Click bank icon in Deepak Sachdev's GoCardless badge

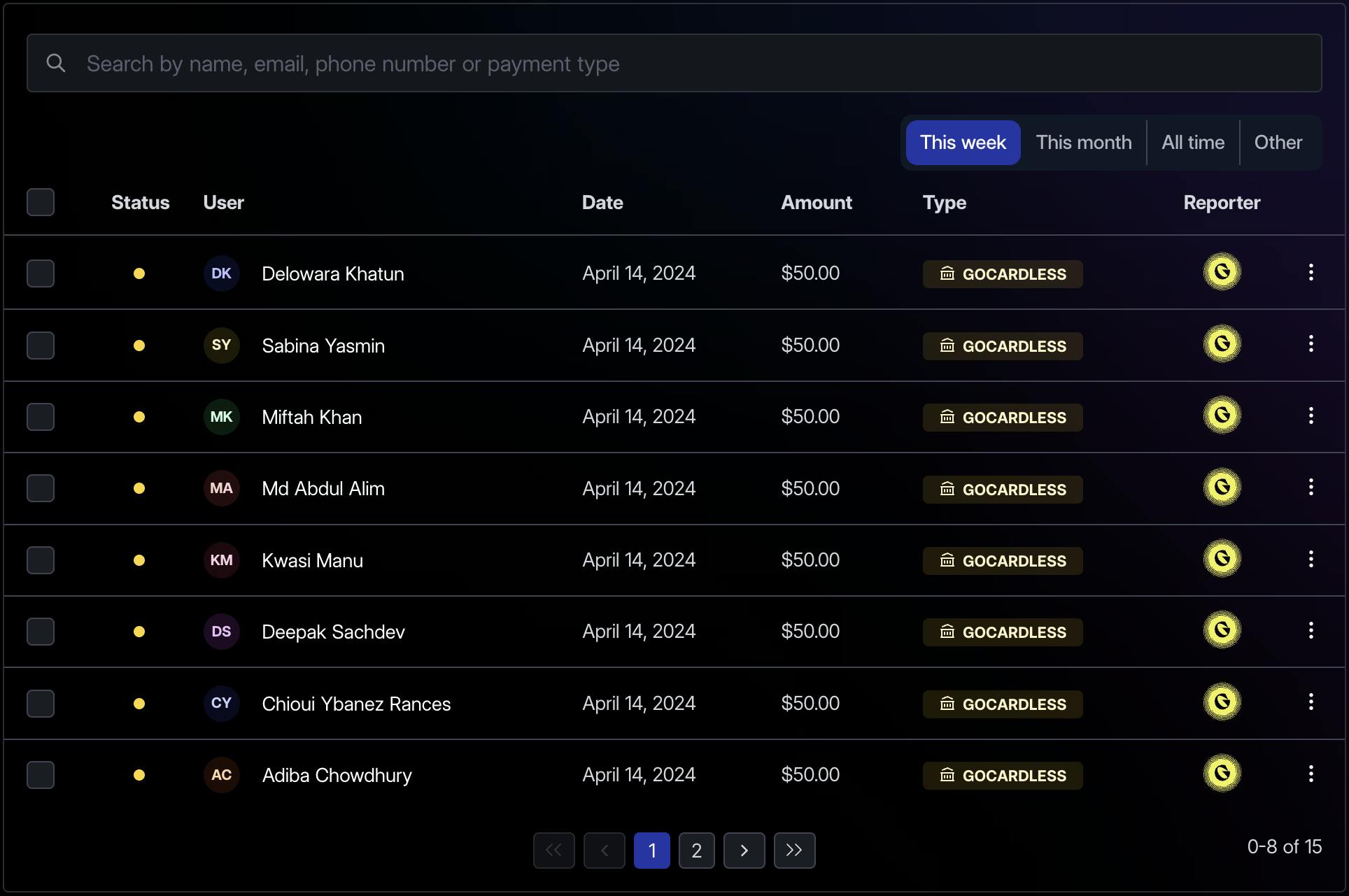(947, 632)
